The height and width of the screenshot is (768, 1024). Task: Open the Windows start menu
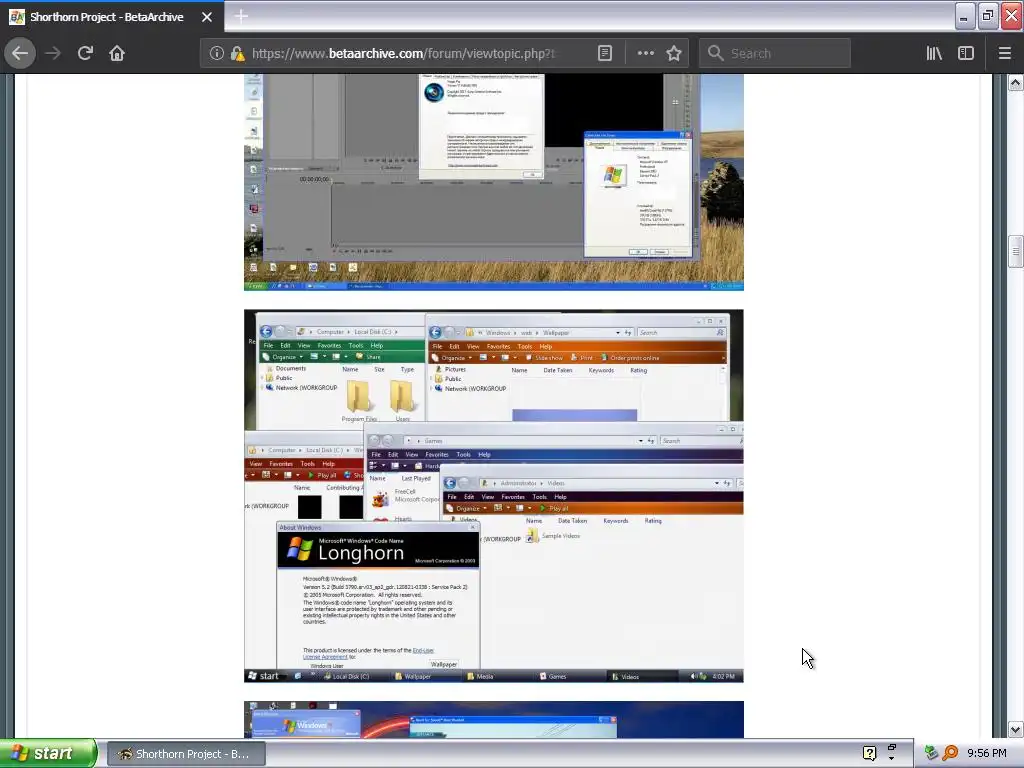click(x=48, y=753)
